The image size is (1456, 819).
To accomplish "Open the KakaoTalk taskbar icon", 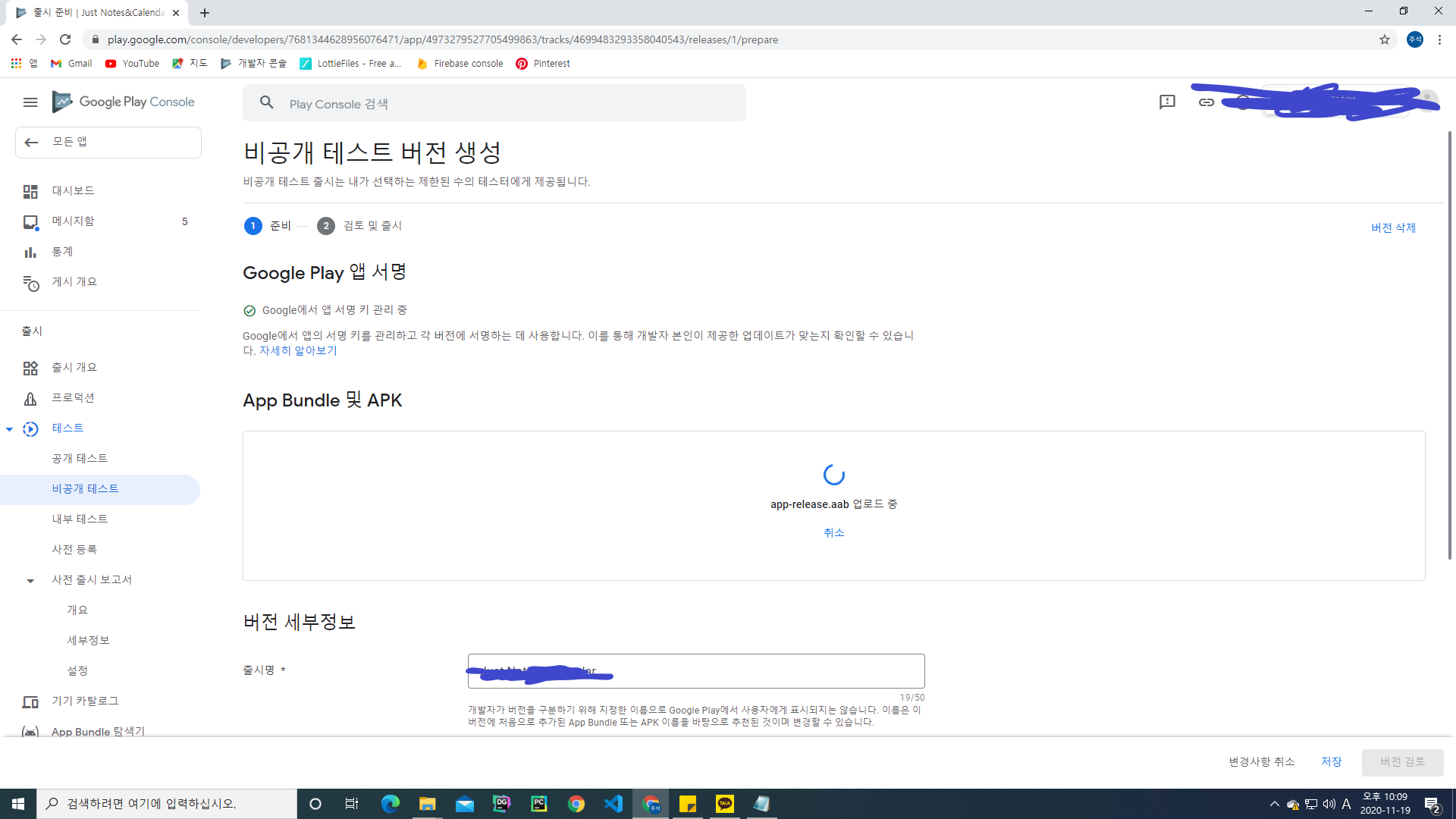I will pyautogui.click(x=725, y=804).
